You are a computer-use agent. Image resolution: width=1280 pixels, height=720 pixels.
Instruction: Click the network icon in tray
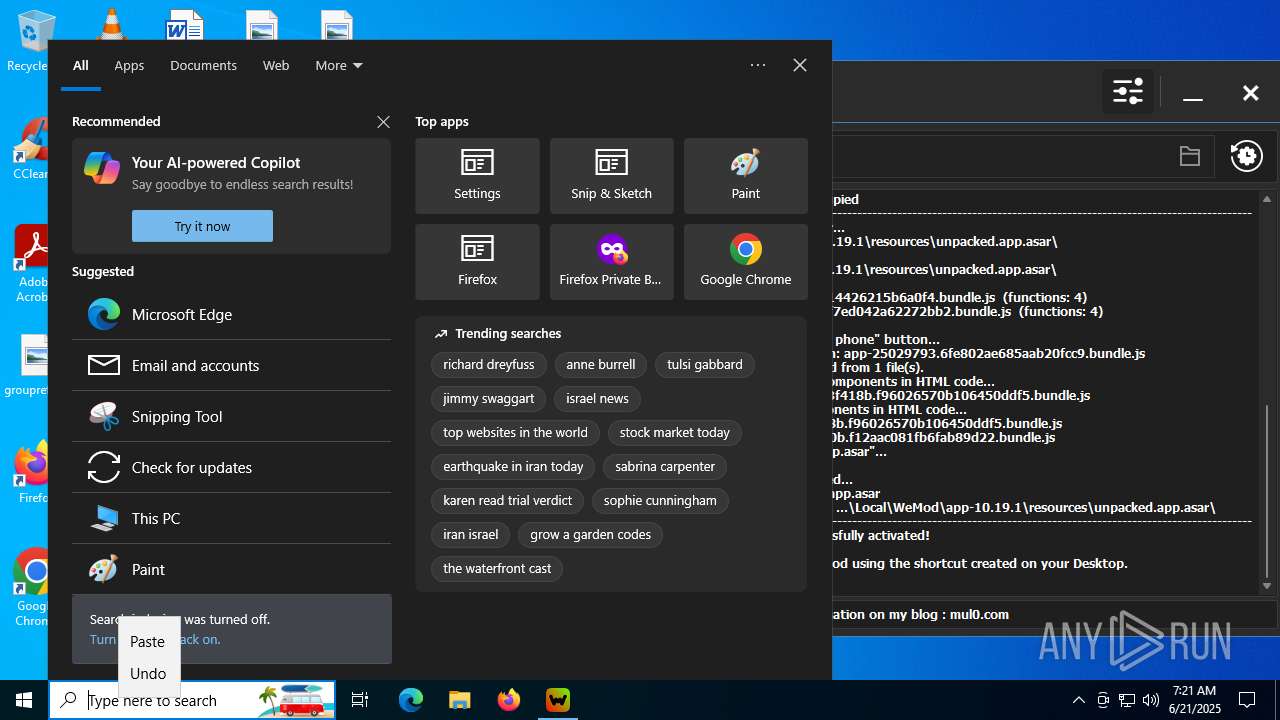[1127, 700]
